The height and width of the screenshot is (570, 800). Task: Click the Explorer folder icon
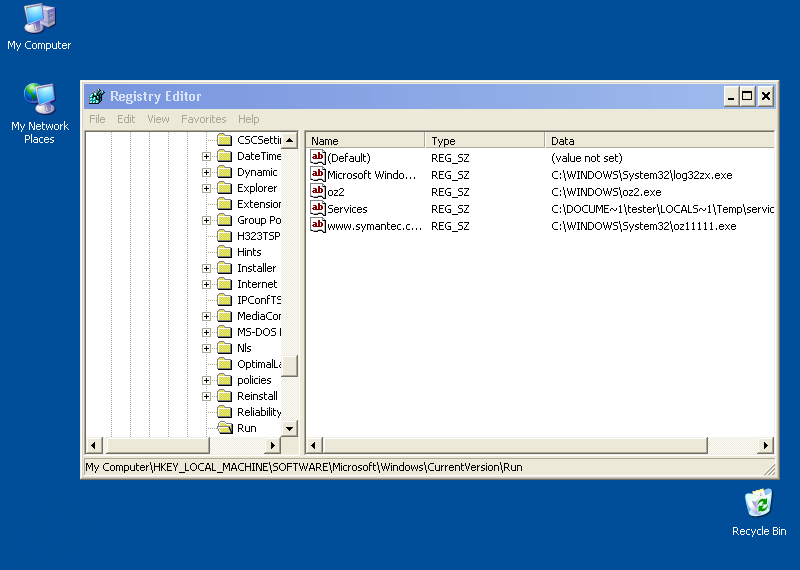[224, 188]
